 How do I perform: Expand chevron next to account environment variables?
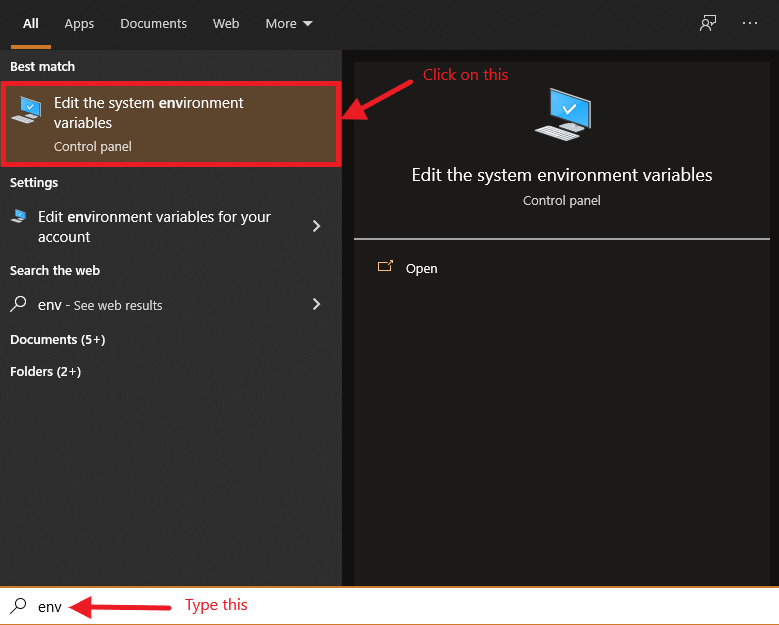pyautogui.click(x=316, y=226)
